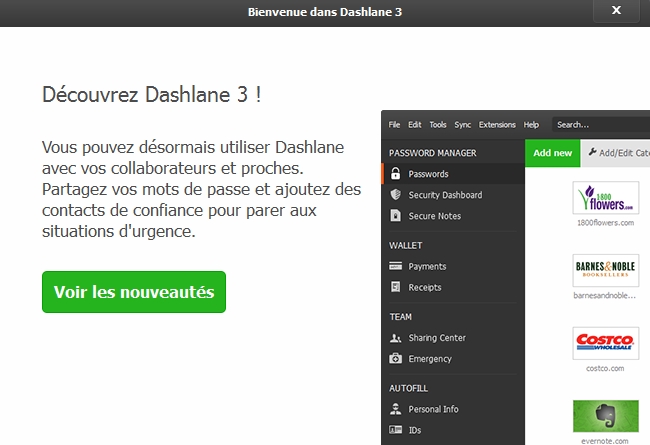The image size is (650, 445).
Task: Open the Sync menu
Action: click(x=463, y=125)
